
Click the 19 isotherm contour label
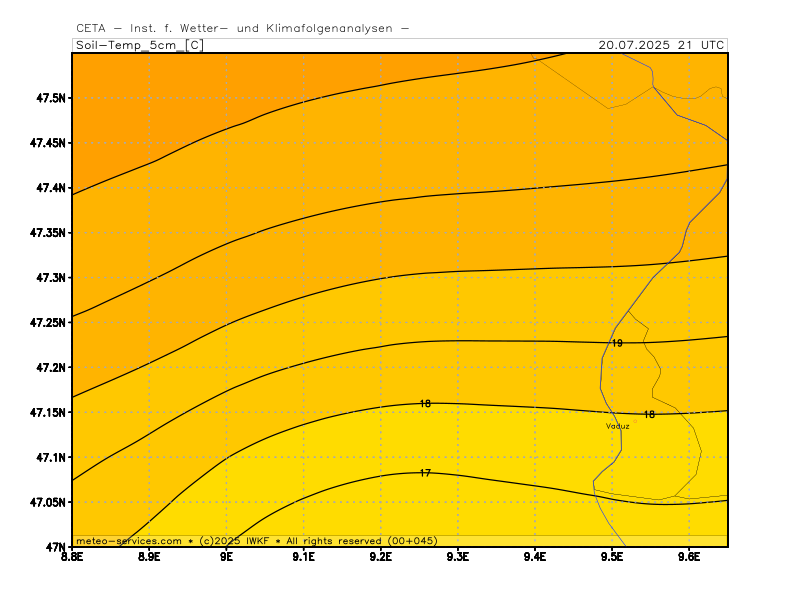[x=617, y=343]
